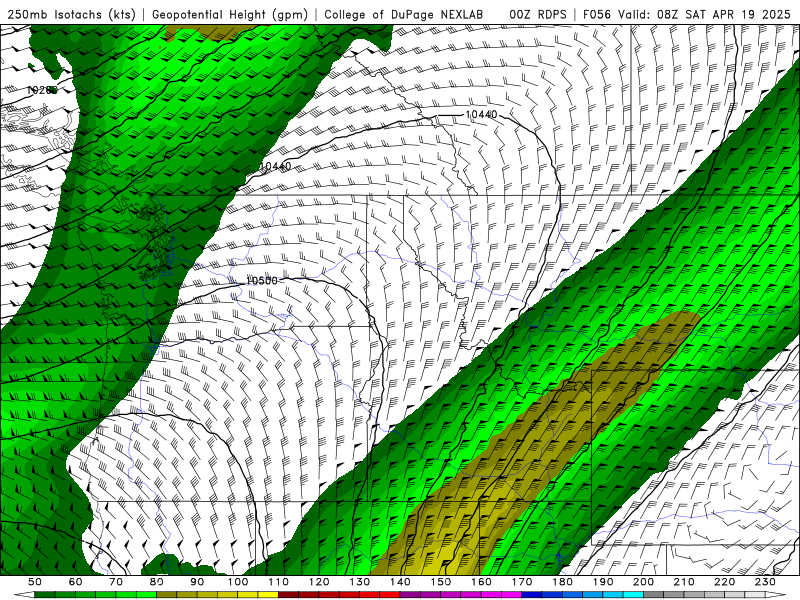The width and height of the screenshot is (800, 600).
Task: Select the bright magenta swatch just before 170
Action: coord(511,595)
